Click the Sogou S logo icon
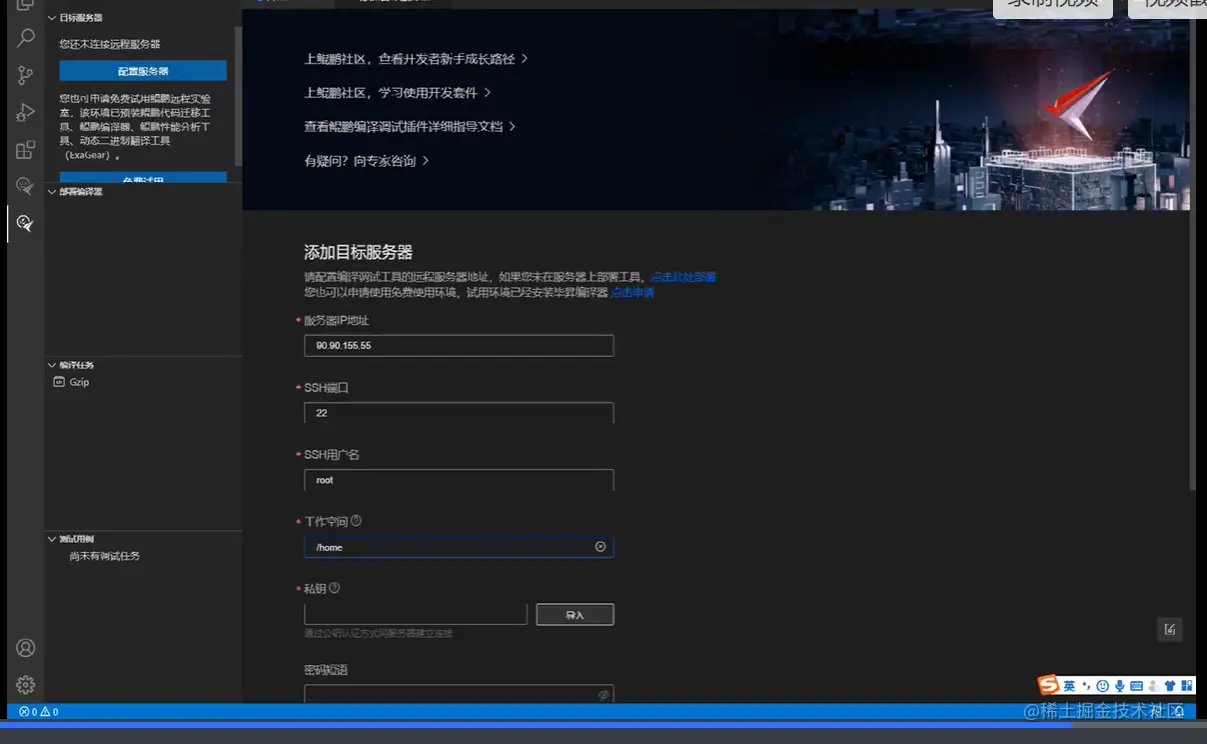 click(x=1048, y=685)
